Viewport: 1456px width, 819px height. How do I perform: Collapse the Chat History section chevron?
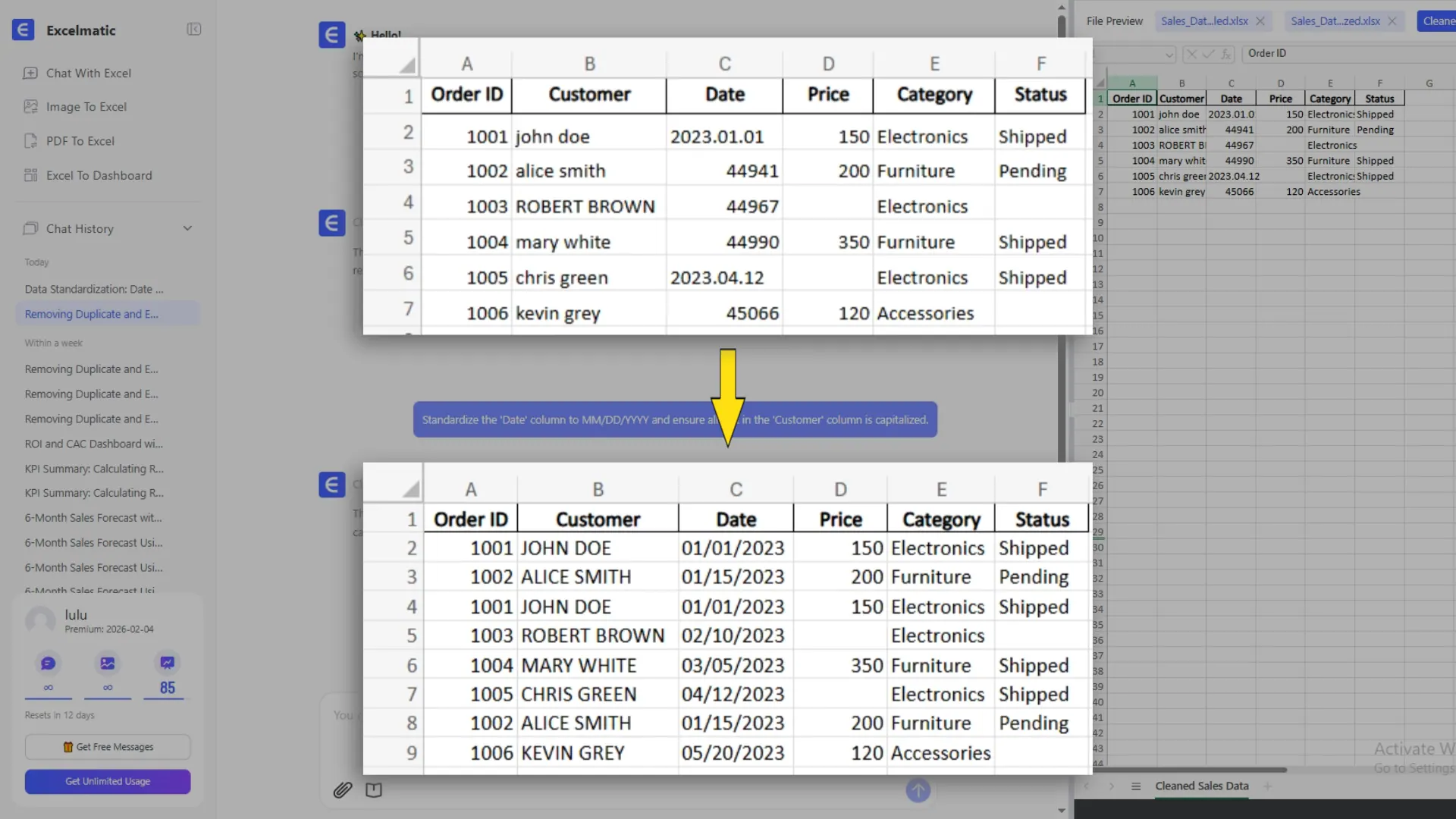click(x=187, y=228)
